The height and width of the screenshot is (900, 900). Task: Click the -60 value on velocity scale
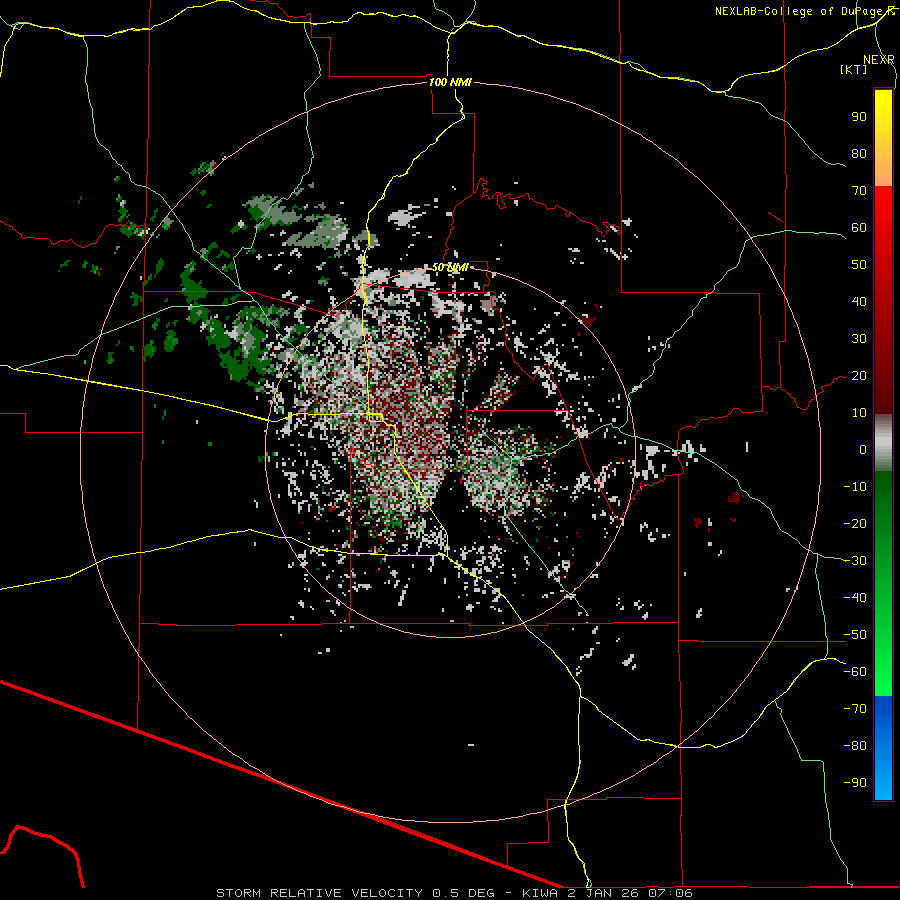(855, 672)
